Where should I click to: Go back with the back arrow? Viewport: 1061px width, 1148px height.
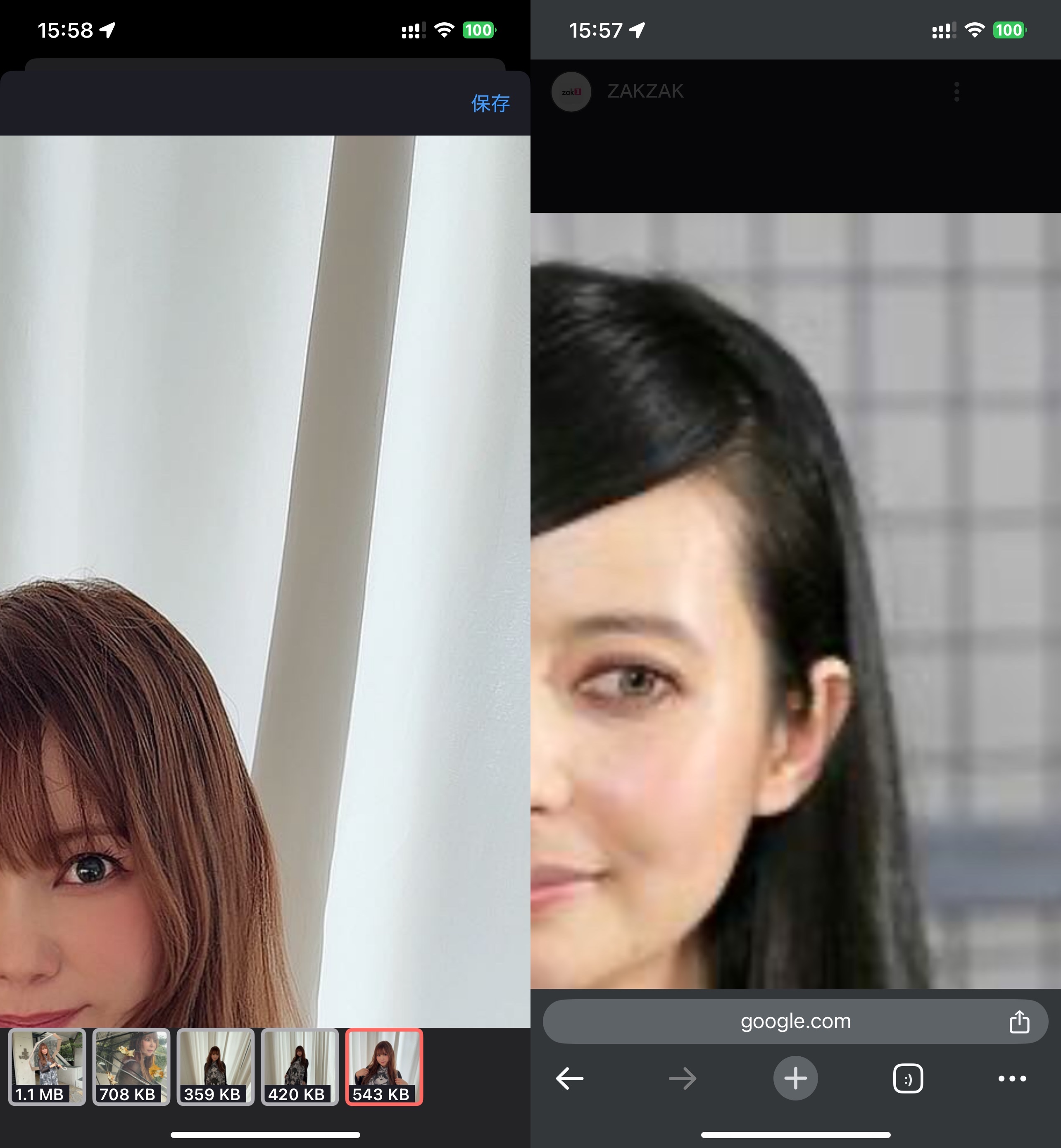570,1079
